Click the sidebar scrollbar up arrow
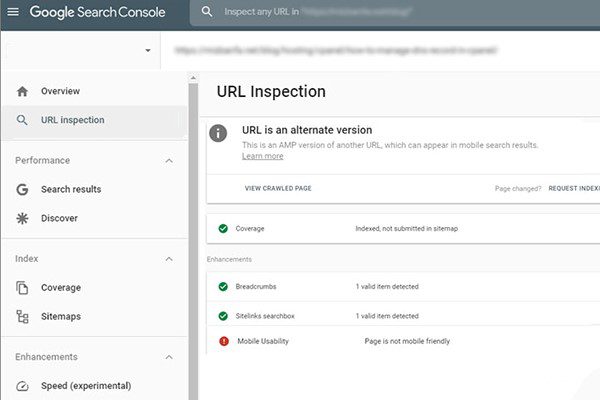Image resolution: width=600 pixels, height=400 pixels. 193,78
